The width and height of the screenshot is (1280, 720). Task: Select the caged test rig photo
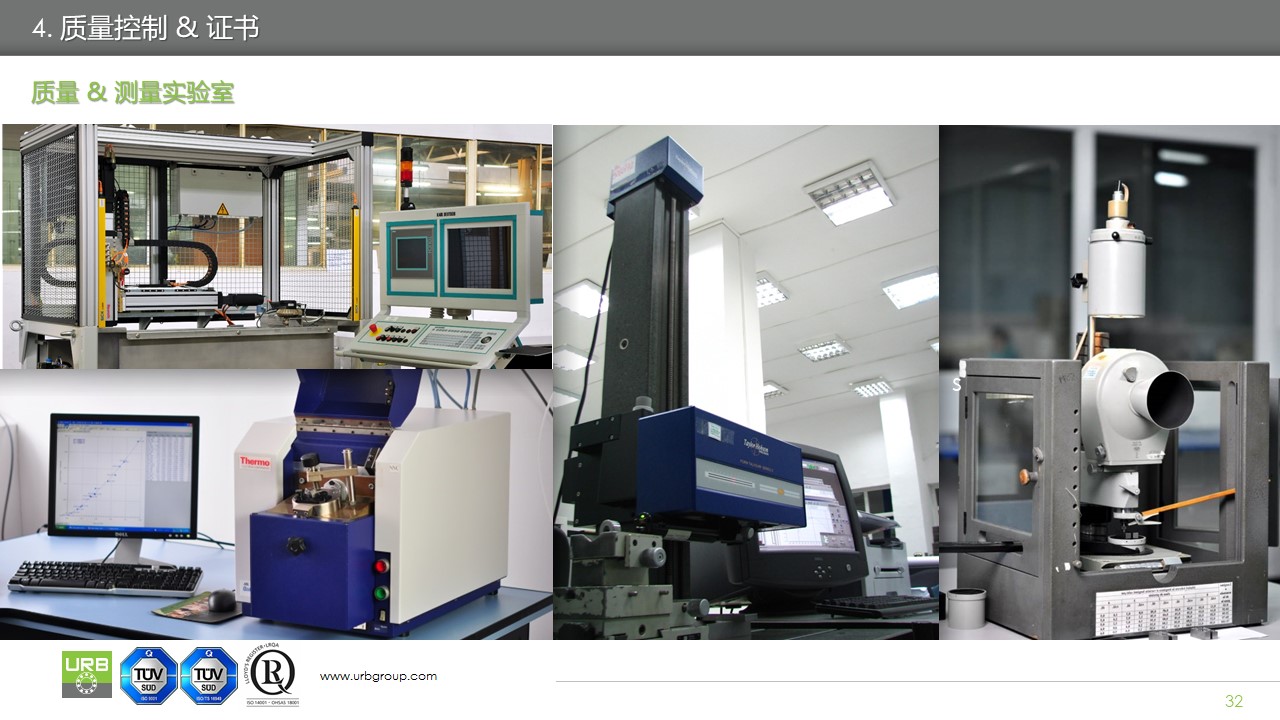(x=276, y=246)
